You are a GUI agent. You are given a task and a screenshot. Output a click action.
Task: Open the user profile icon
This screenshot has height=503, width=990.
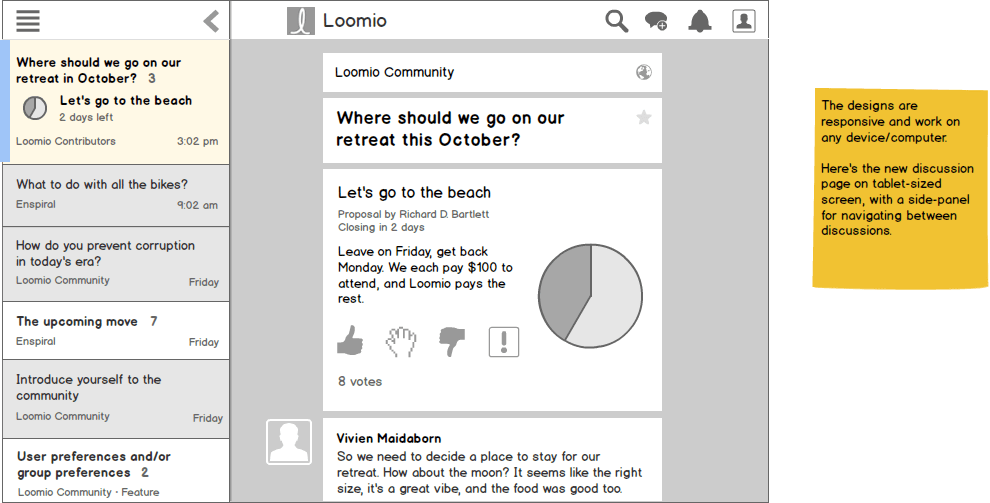(x=744, y=21)
